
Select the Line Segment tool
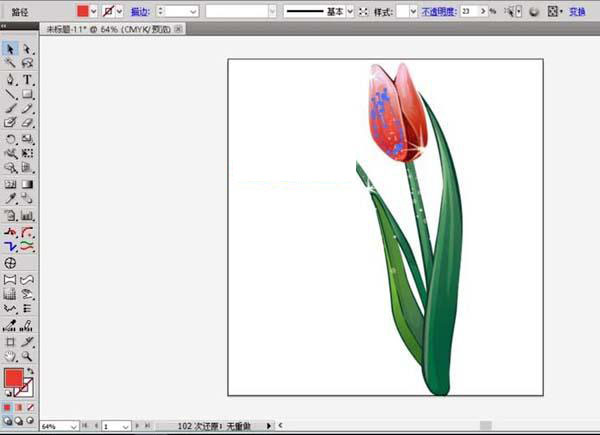[x=10, y=94]
